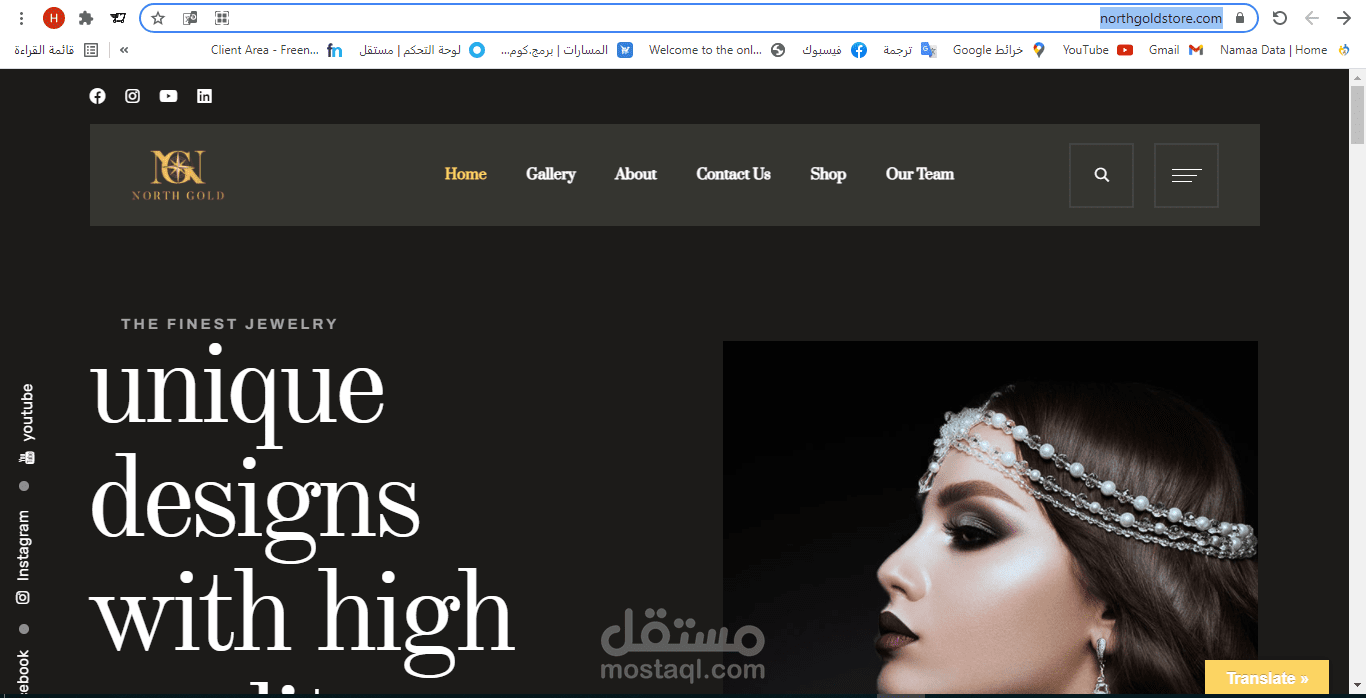Open المسارات | برمج.كوم bookmark
Image resolution: width=1366 pixels, height=698 pixels.
click(567, 50)
